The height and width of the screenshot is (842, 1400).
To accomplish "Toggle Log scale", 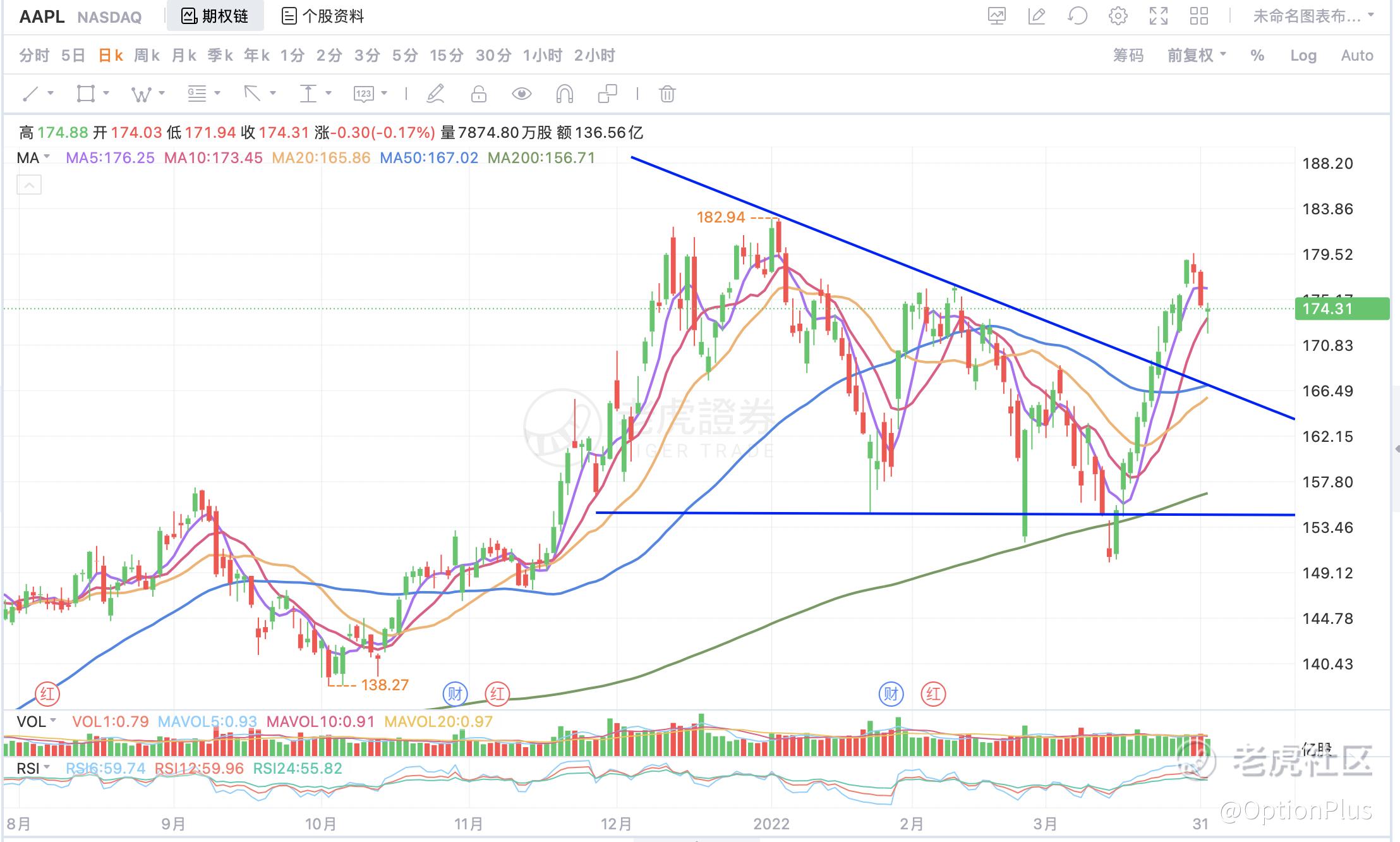I will tap(1303, 56).
